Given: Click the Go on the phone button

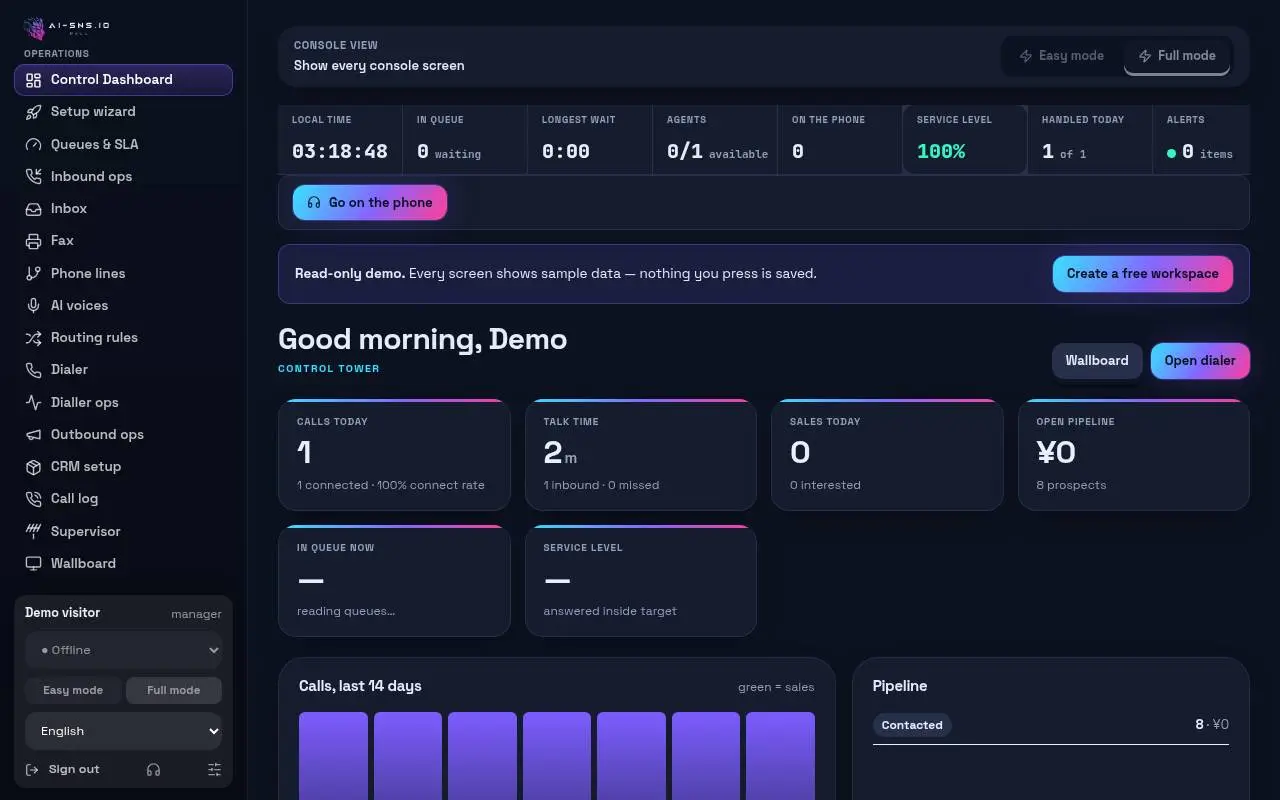Looking at the screenshot, I should click(x=370, y=203).
